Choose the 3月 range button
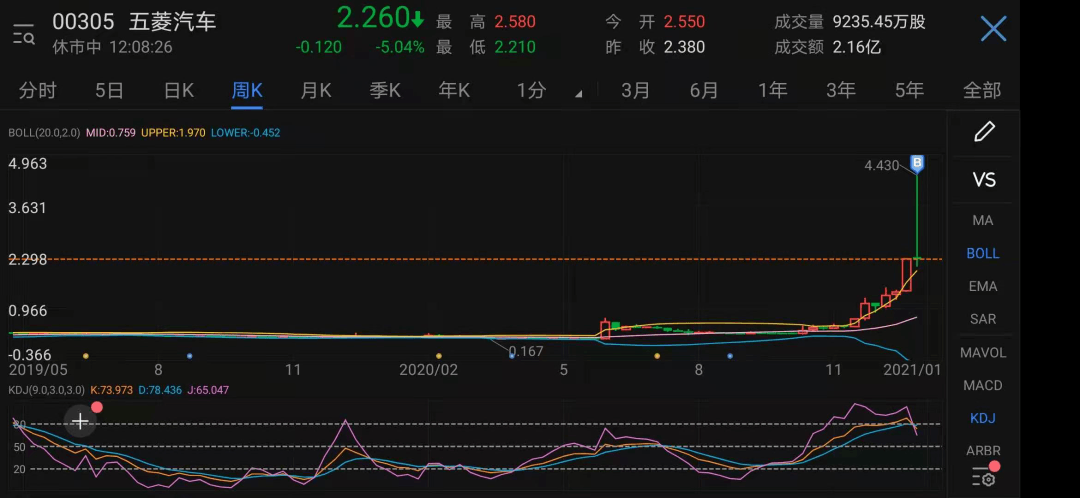Screen dimensions: 1080x498 pos(635,90)
